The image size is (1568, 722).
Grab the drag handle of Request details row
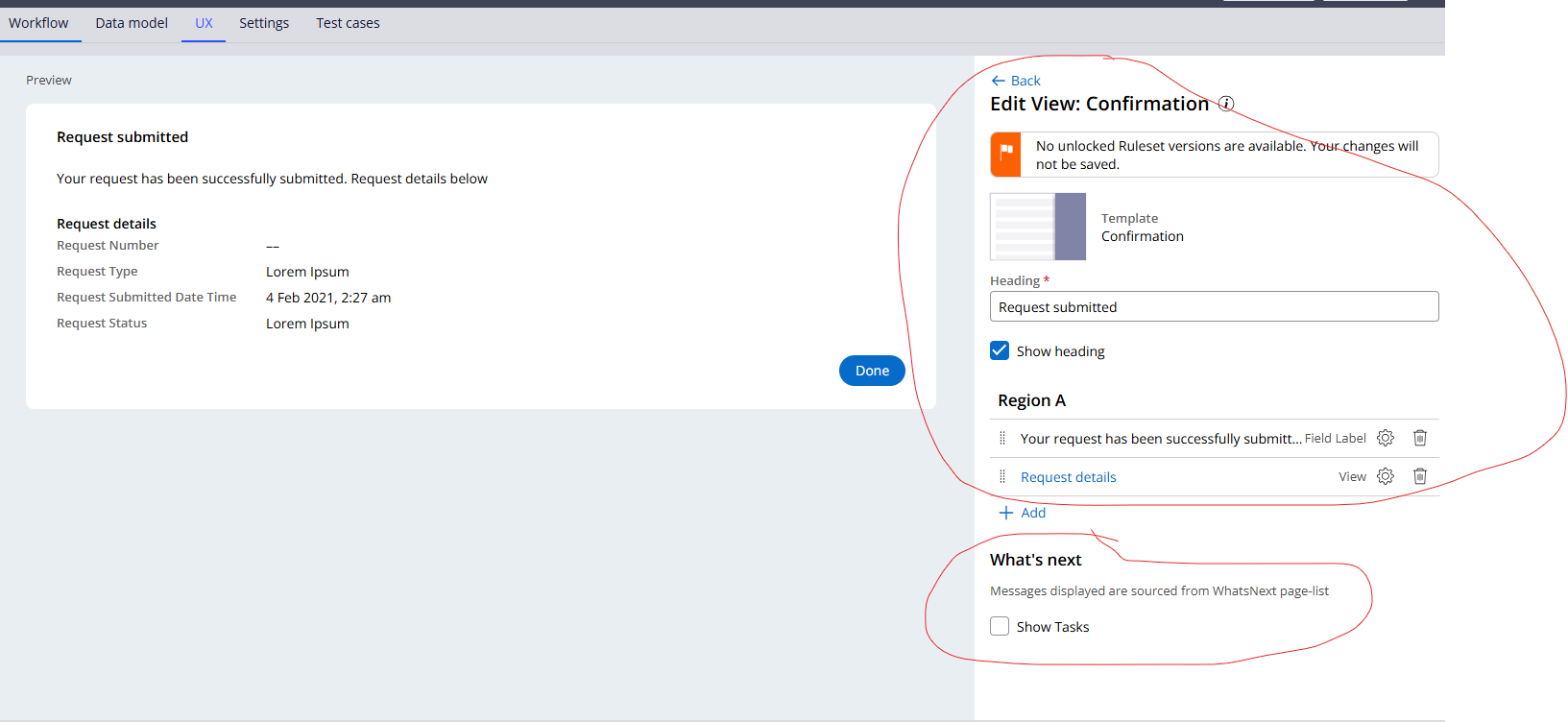coord(1002,476)
